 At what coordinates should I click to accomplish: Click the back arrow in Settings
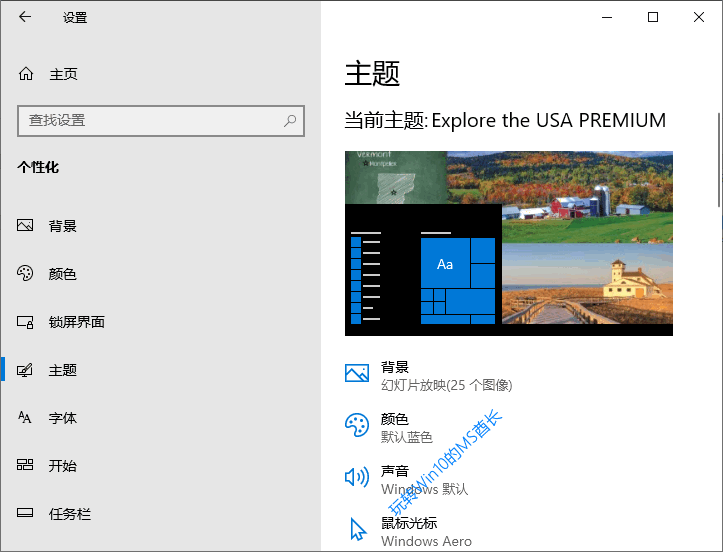coord(25,17)
